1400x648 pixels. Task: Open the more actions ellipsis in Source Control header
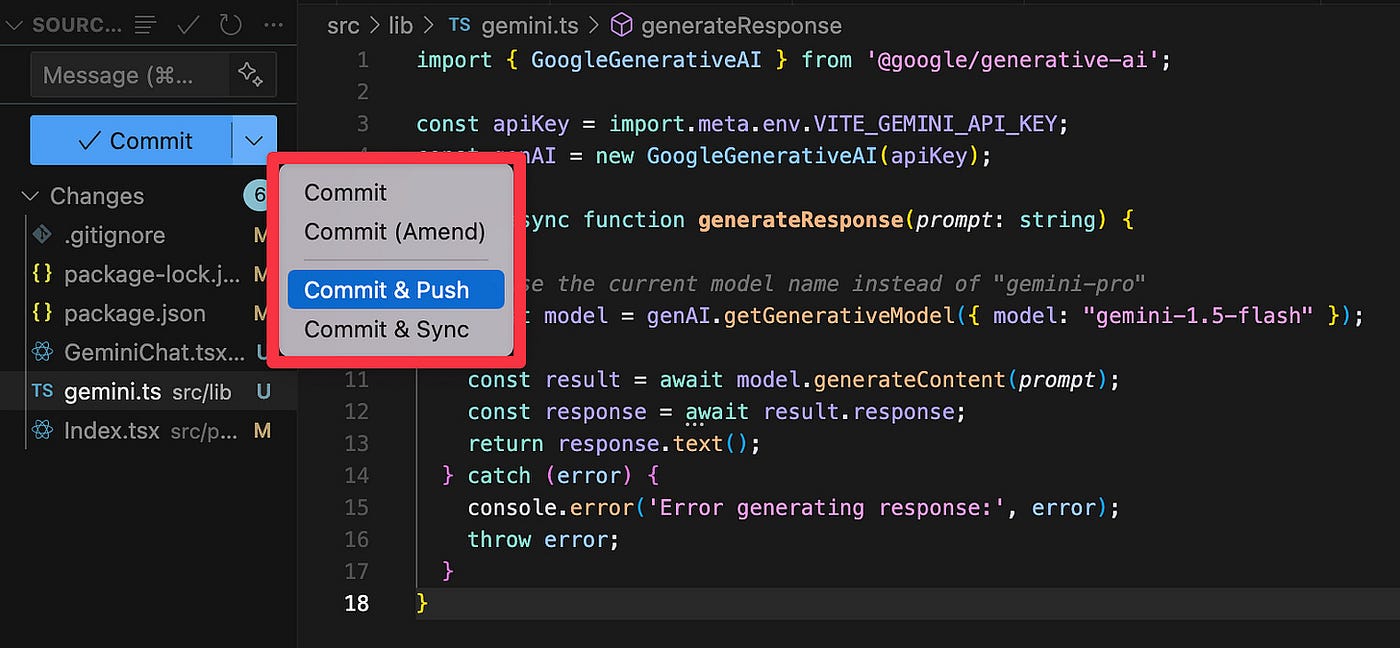[272, 24]
